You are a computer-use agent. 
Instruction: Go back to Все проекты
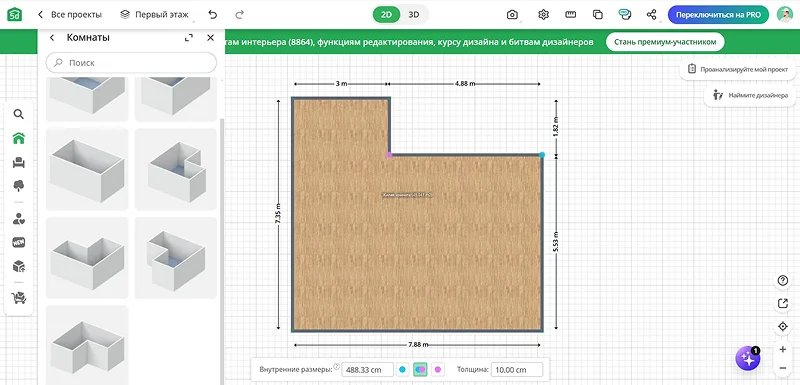click(70, 15)
